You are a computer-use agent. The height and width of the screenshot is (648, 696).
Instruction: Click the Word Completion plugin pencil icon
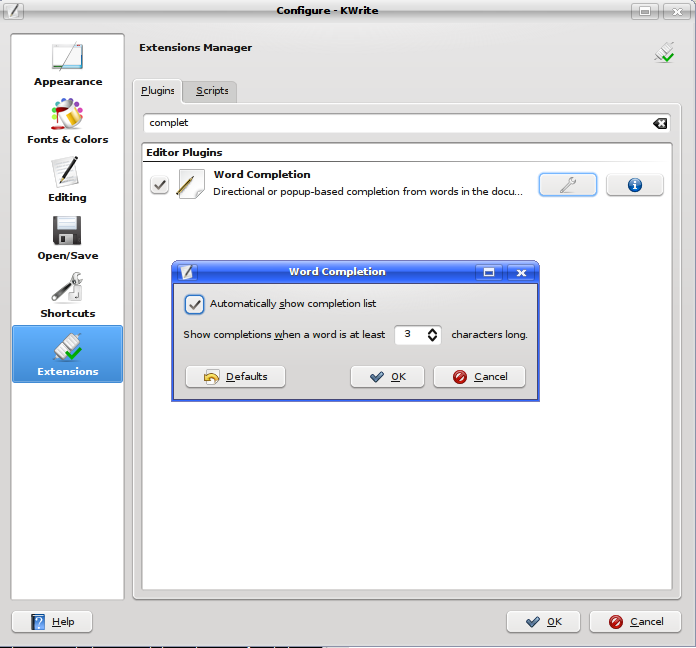click(x=190, y=184)
